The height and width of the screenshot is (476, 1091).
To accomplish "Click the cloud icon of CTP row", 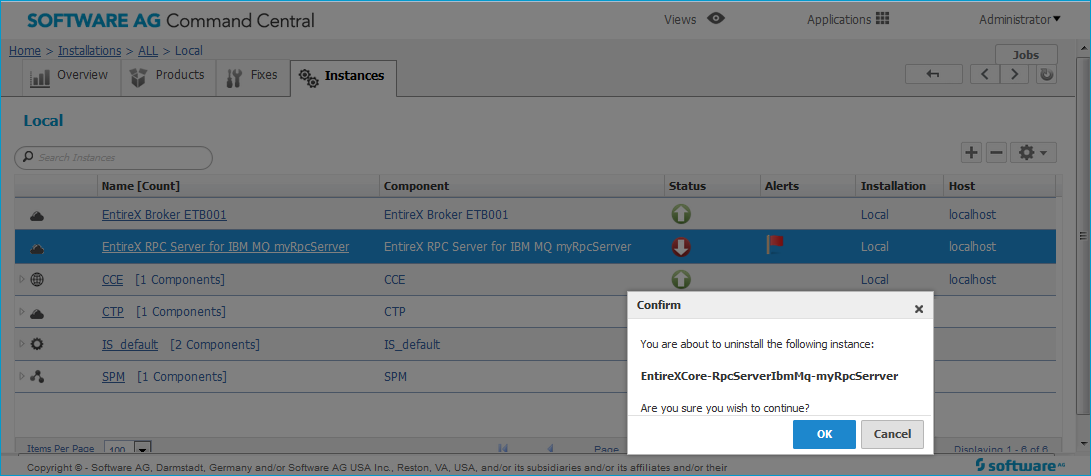I will [38, 313].
